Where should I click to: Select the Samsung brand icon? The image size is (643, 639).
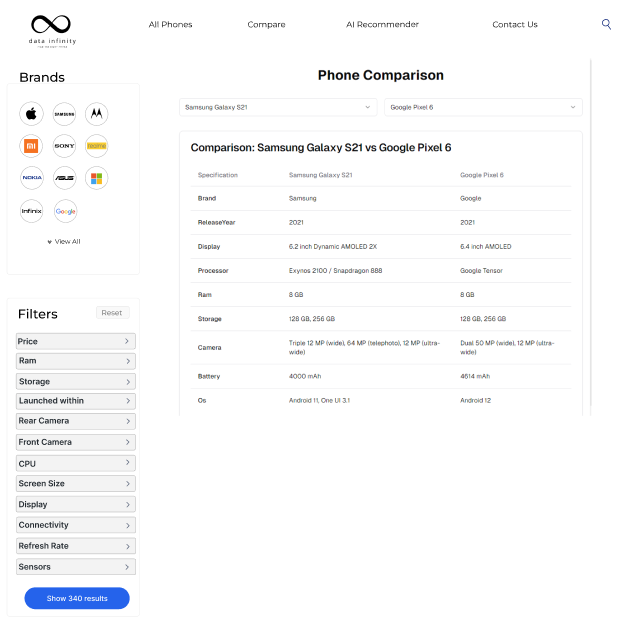click(64, 114)
